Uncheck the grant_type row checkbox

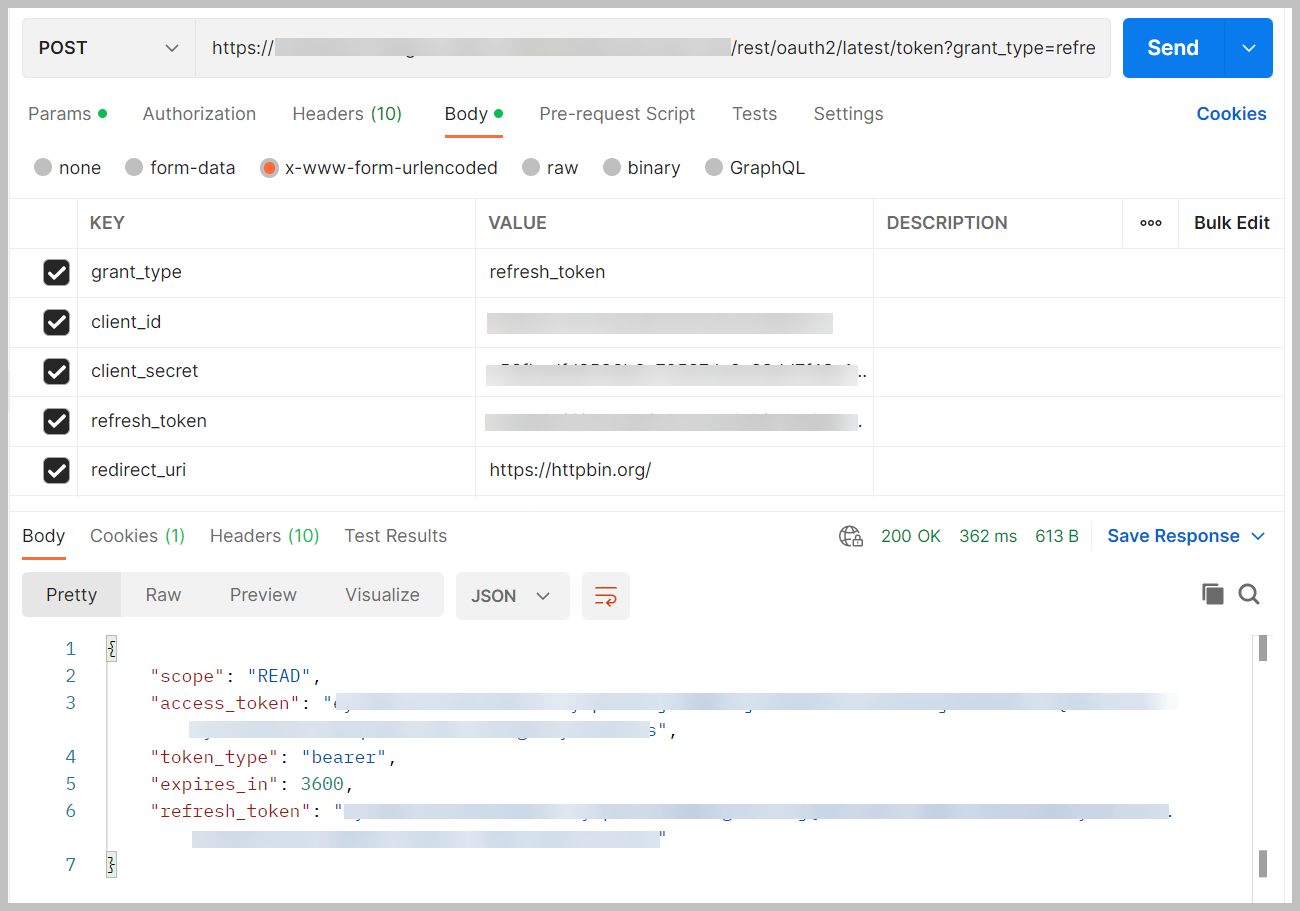pyautogui.click(x=56, y=272)
